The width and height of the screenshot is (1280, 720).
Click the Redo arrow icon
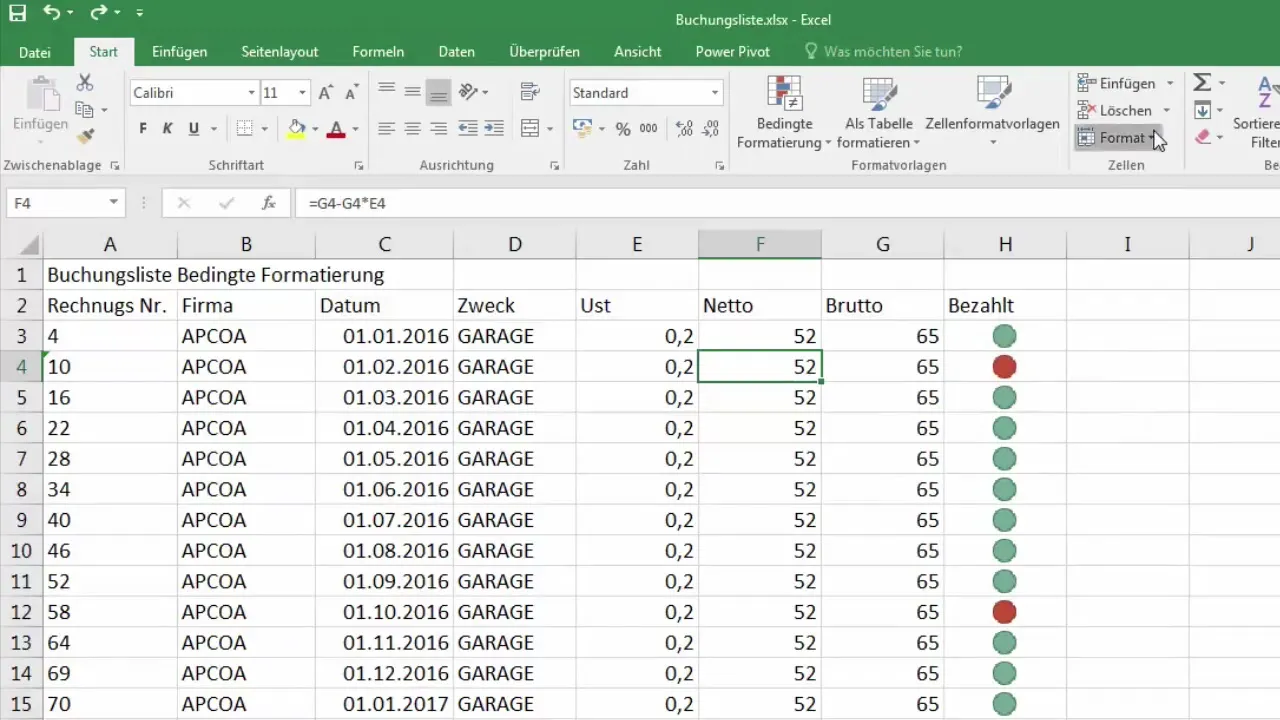98,14
